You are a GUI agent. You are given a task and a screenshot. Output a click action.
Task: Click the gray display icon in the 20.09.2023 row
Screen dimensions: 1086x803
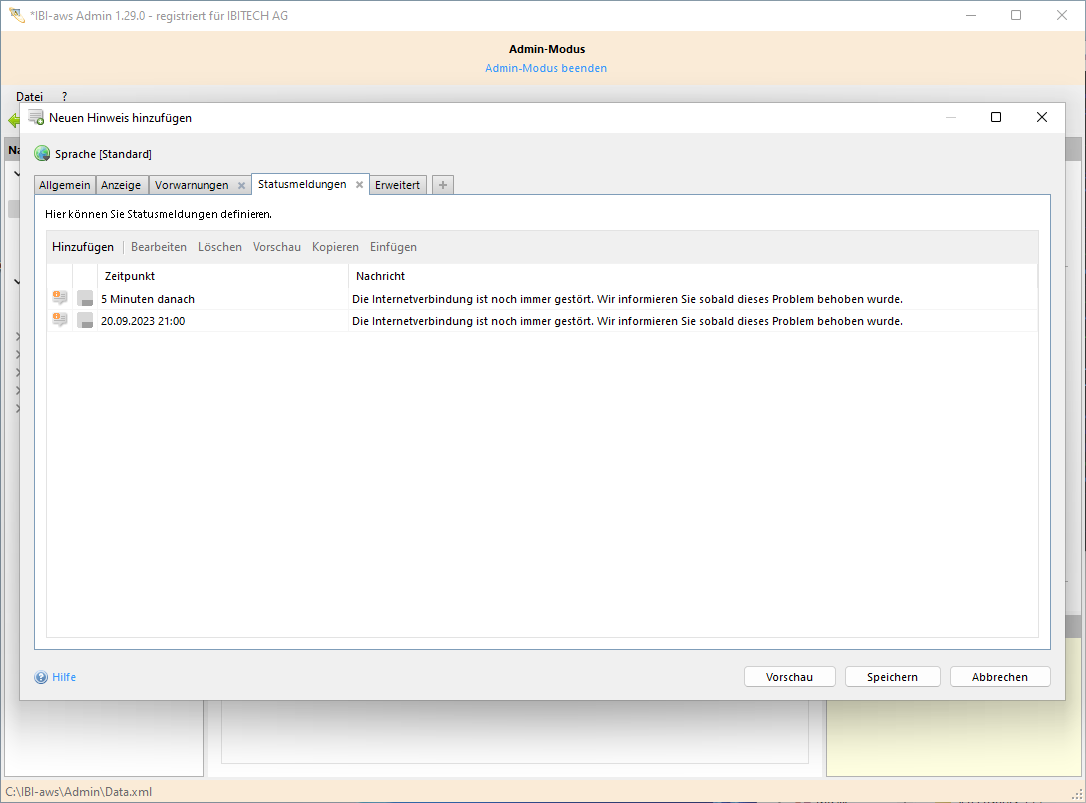click(x=85, y=321)
